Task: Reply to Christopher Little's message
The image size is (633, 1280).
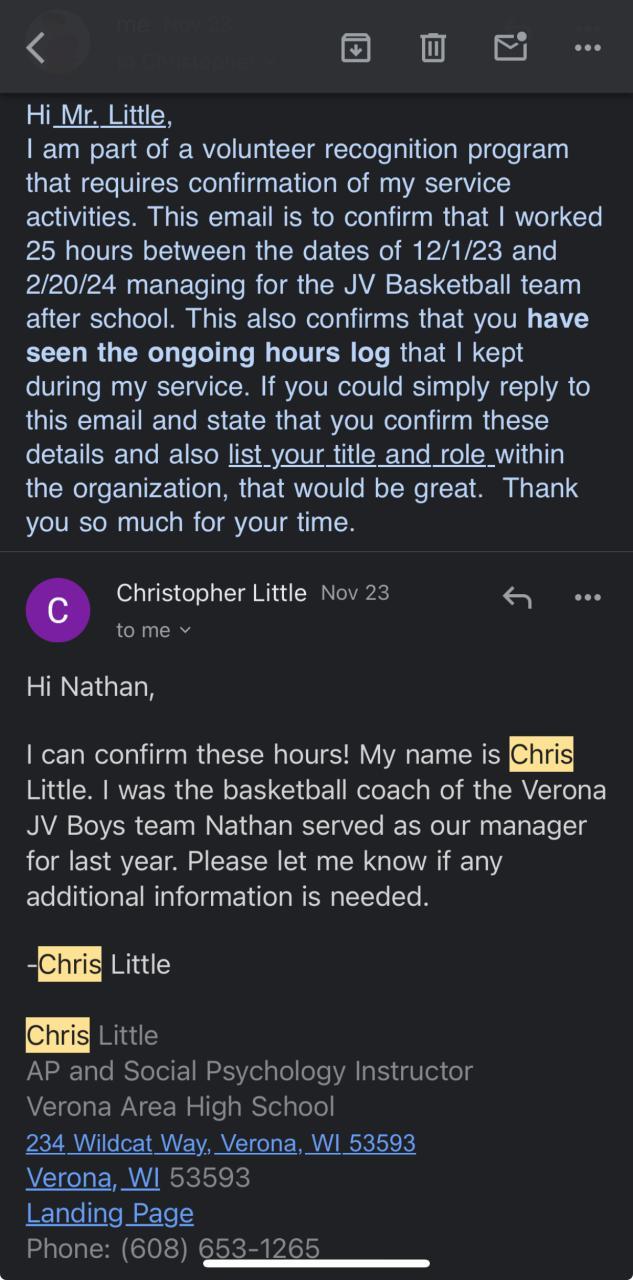Action: [516, 598]
